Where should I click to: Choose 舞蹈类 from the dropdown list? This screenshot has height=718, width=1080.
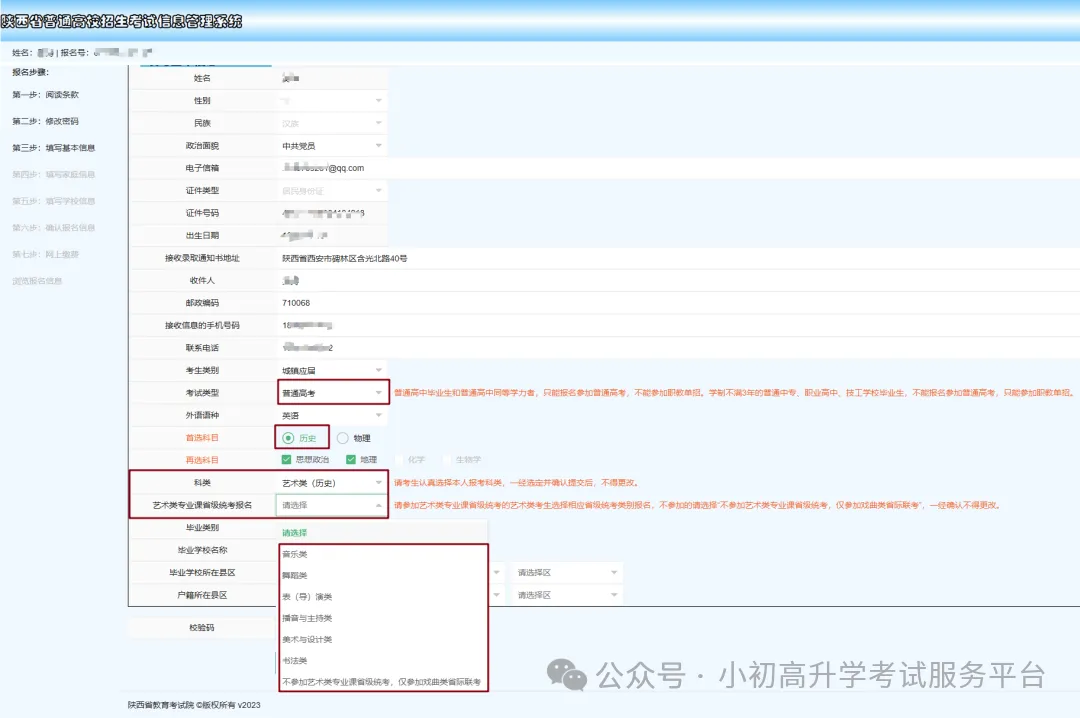pos(383,575)
